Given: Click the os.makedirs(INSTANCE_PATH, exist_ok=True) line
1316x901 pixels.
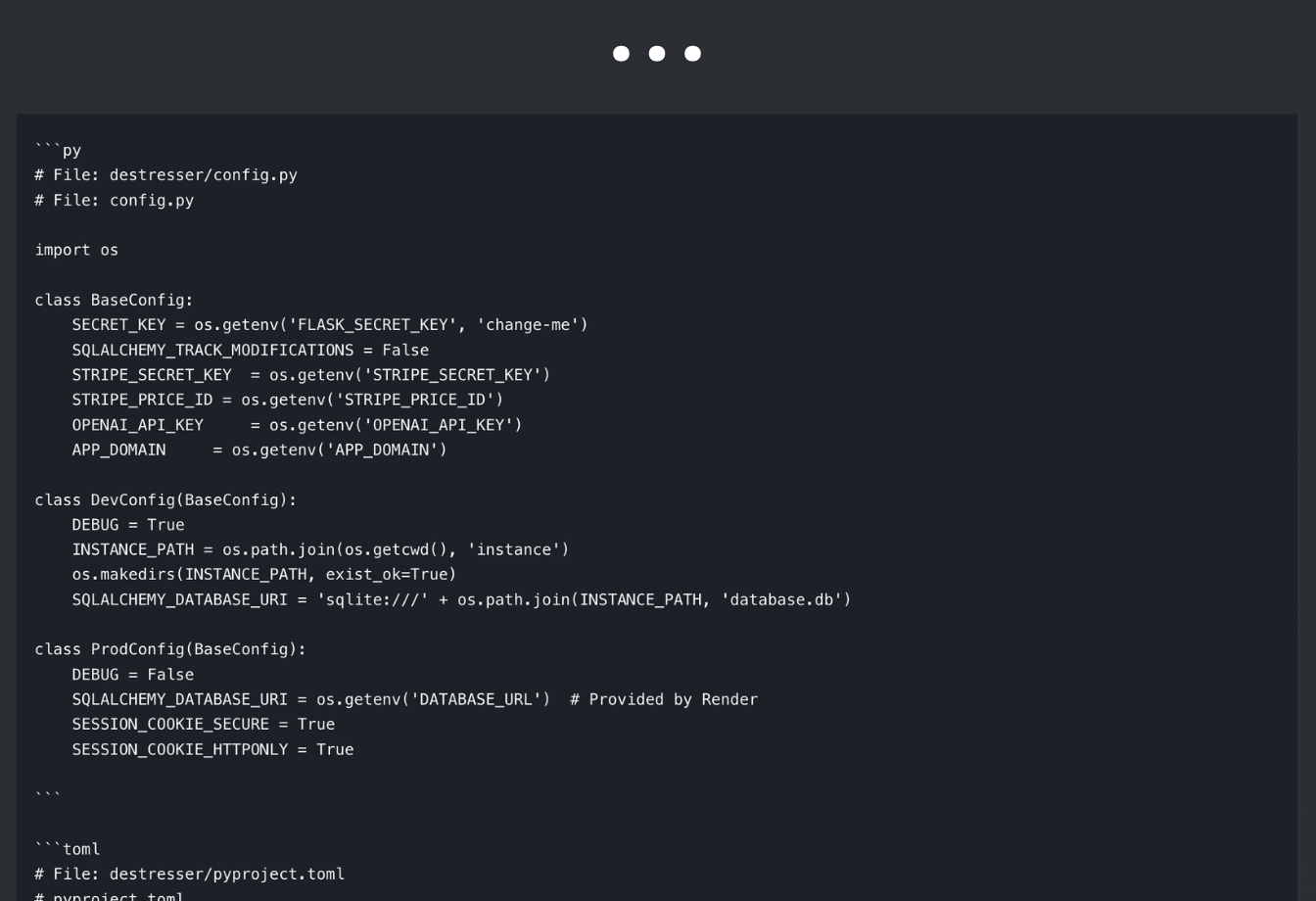Looking at the screenshot, I should pos(264,575).
